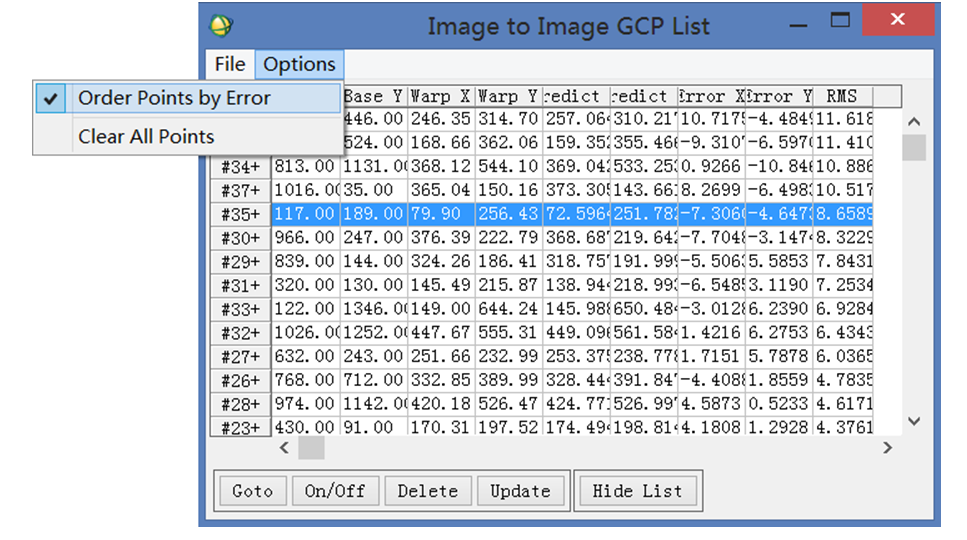Open the Options menu

click(x=299, y=64)
